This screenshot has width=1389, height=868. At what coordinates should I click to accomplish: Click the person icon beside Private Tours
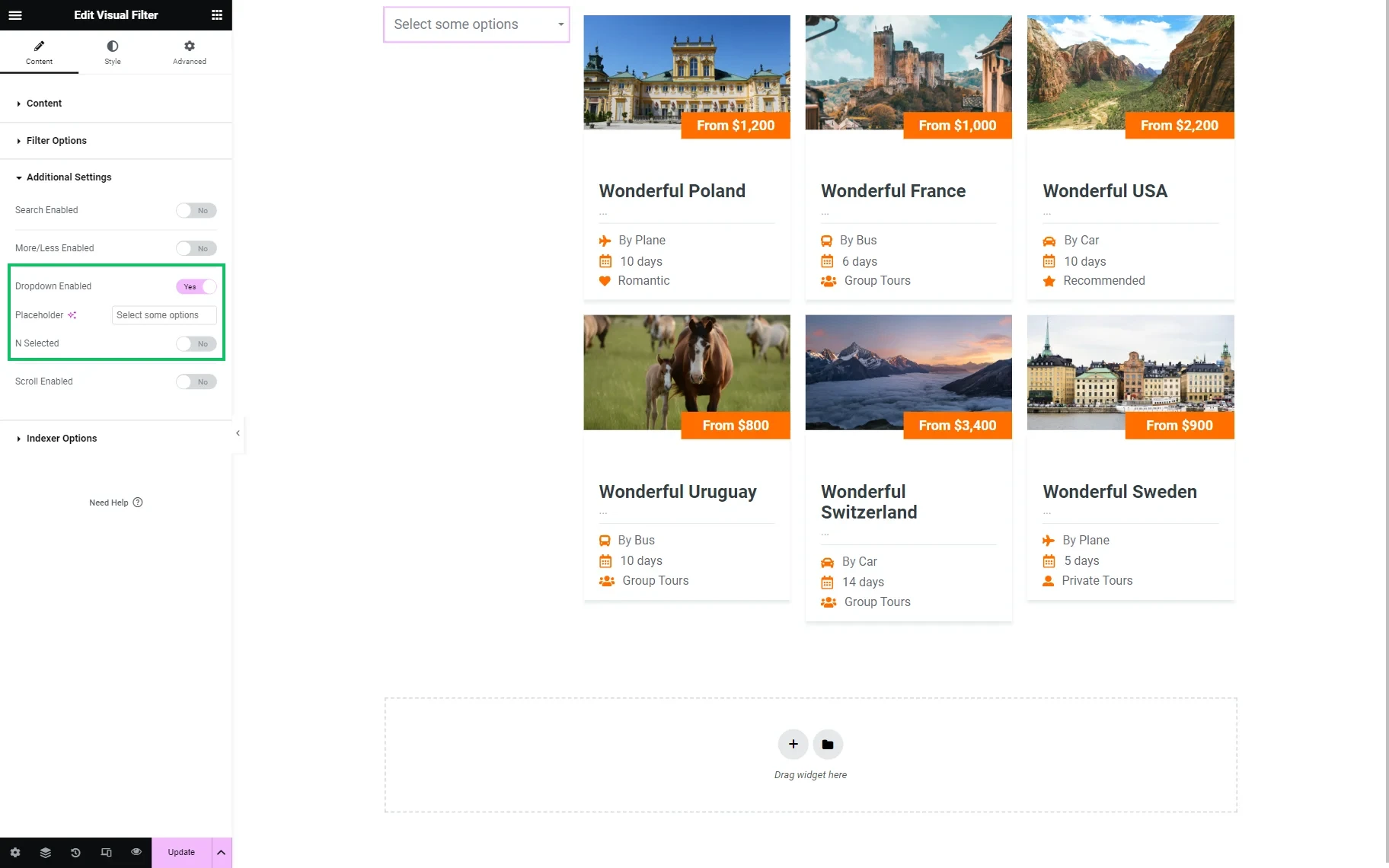[1048, 581]
